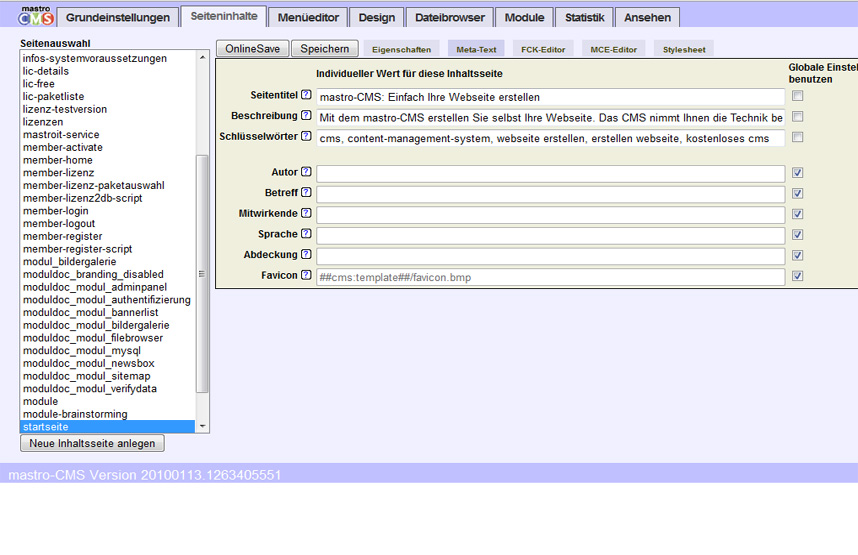Click the empty Sprache input field
Screen dimensions: 858x555
550,235
